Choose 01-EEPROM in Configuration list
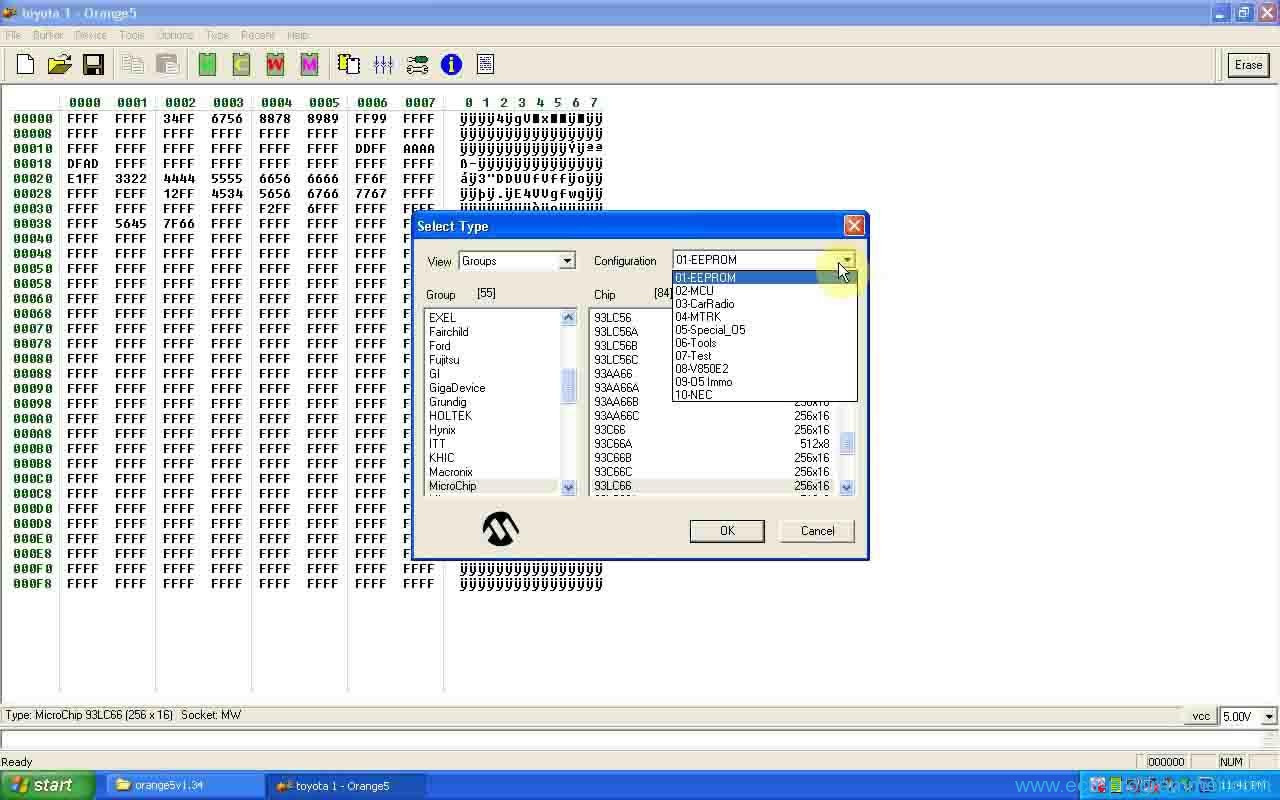The image size is (1280, 800). click(765, 278)
